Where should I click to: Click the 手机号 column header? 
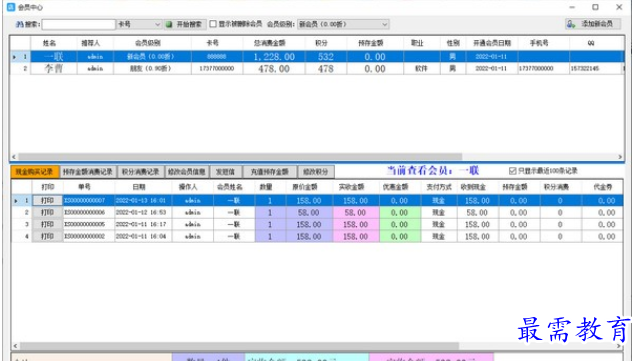[539, 43]
